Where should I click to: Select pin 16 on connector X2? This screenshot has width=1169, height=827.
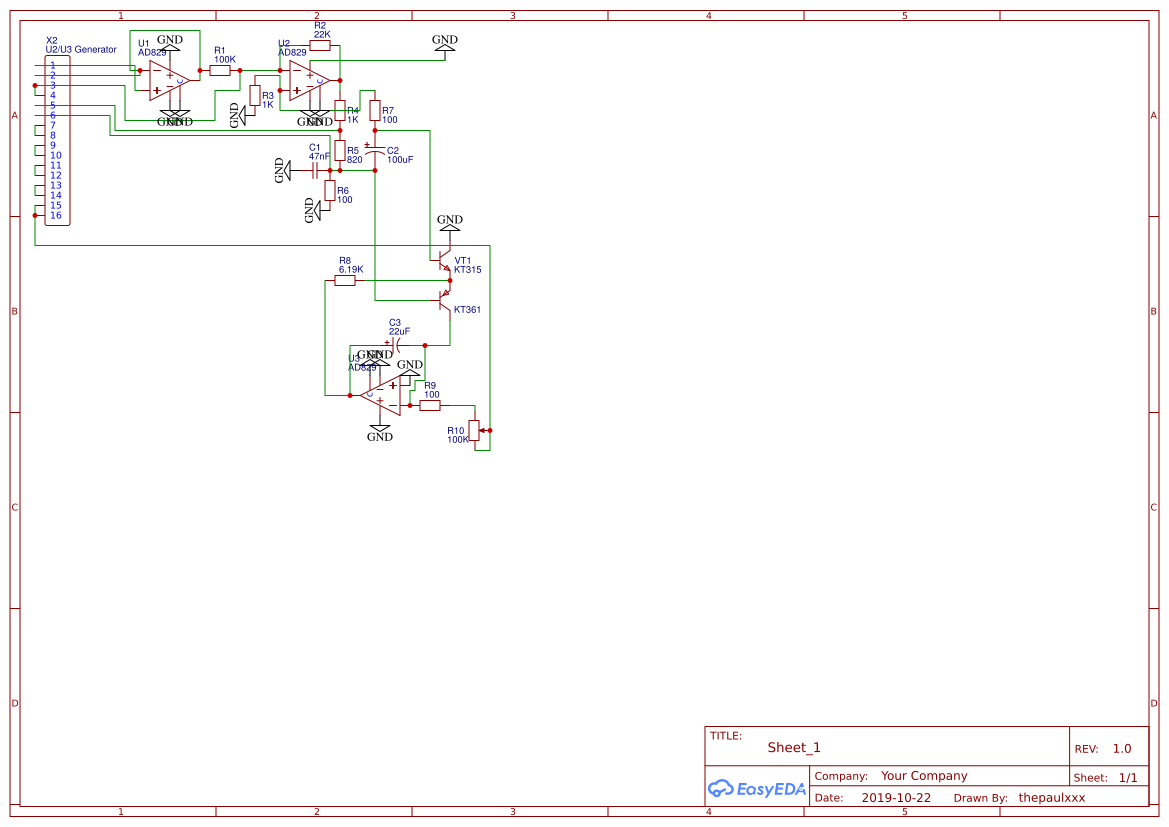pos(55,215)
